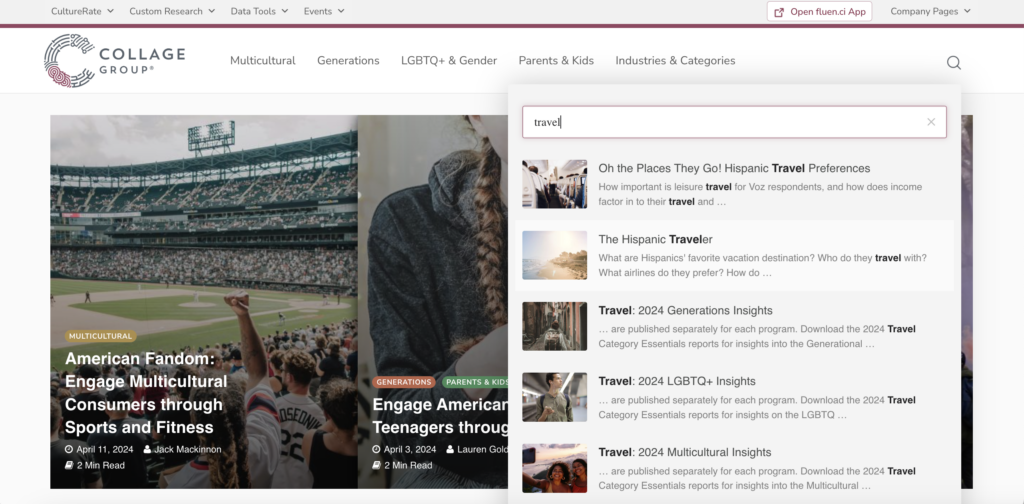The width and height of the screenshot is (1024, 504).
Task: Open the Hispanic Traveler beach thumbnail
Action: [554, 255]
